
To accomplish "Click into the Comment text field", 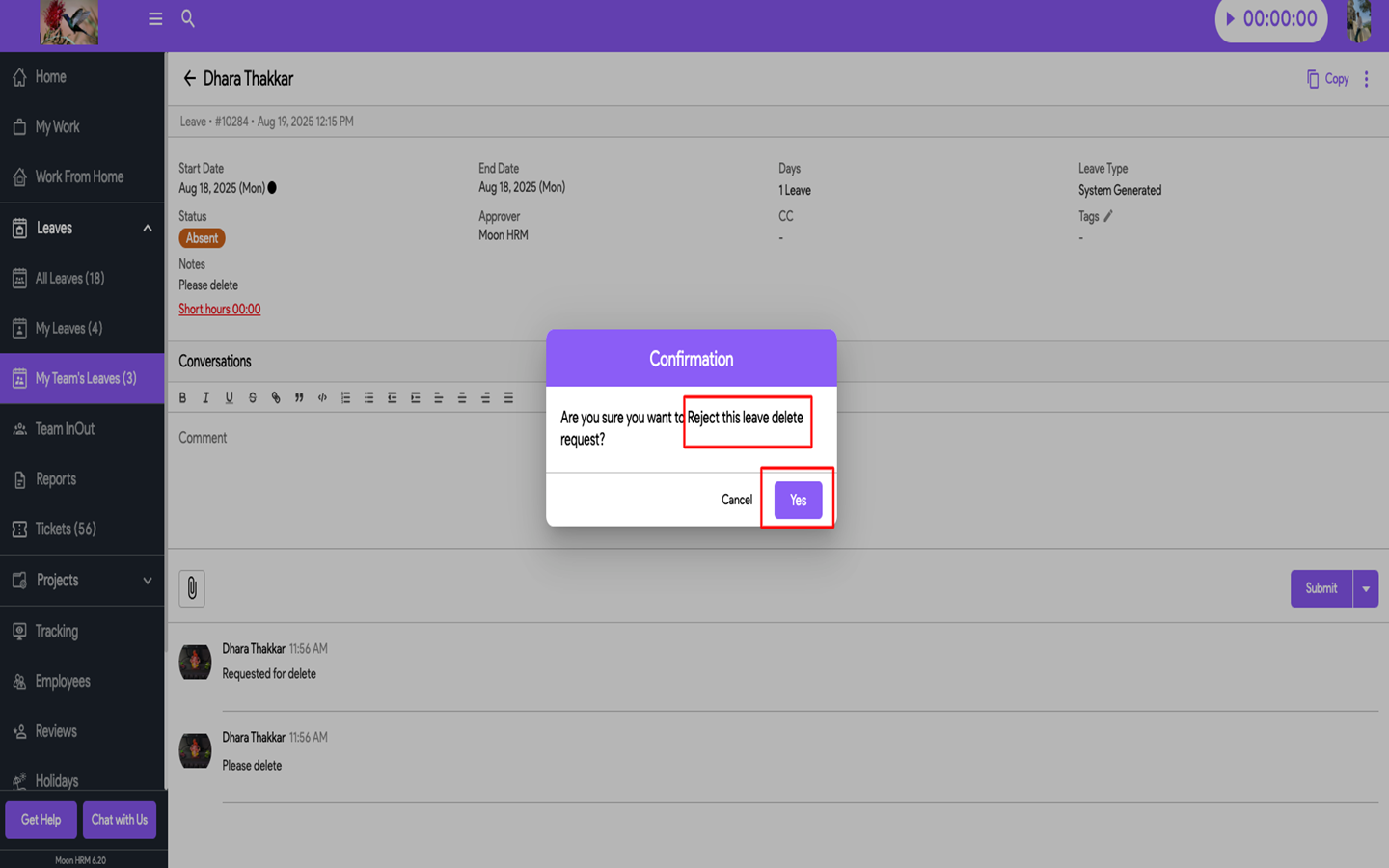I will [x=357, y=473].
